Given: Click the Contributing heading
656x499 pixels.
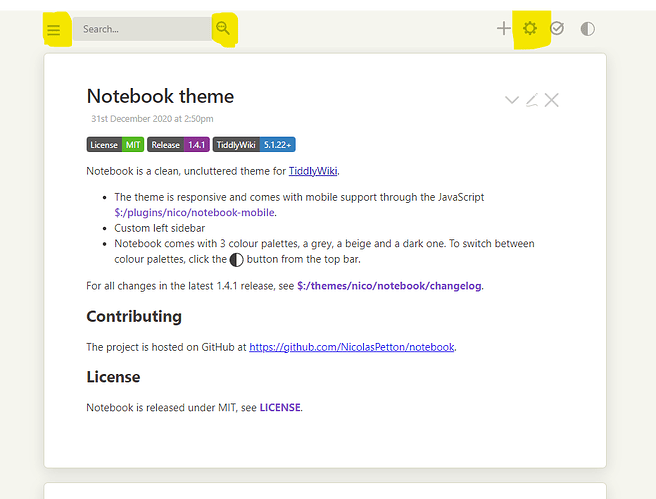Looking at the screenshot, I should [134, 317].
